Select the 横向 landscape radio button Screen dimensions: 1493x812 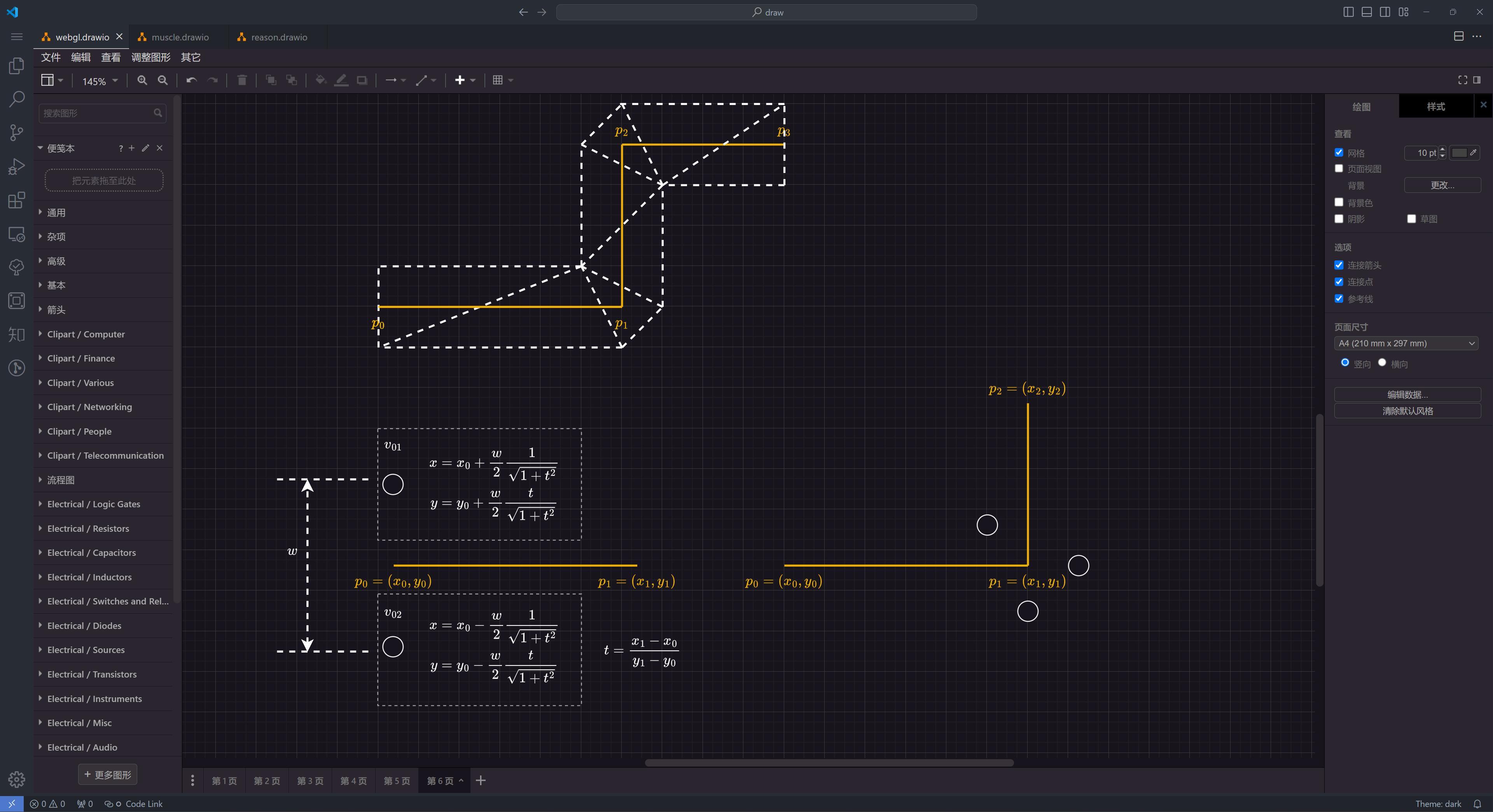click(1382, 362)
